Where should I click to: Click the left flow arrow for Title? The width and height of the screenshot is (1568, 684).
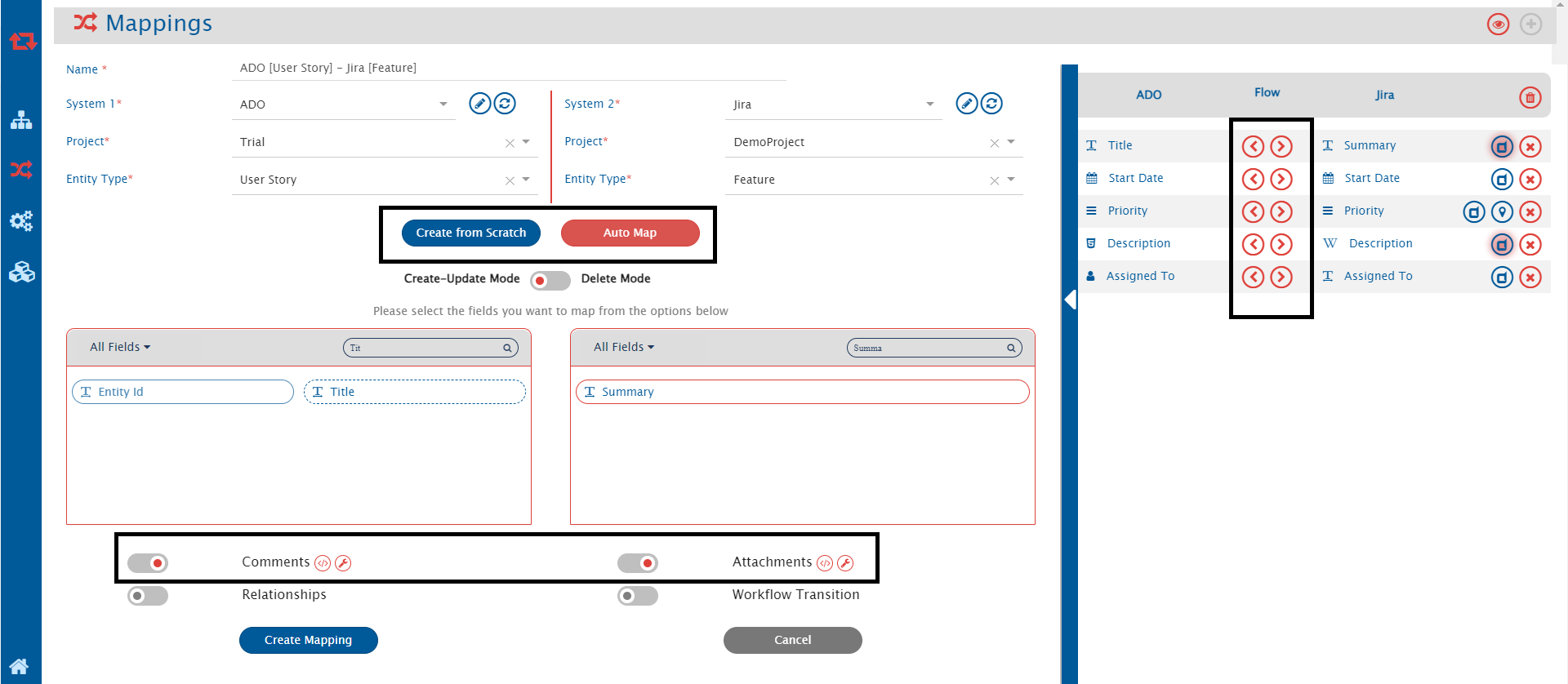[x=1253, y=147]
